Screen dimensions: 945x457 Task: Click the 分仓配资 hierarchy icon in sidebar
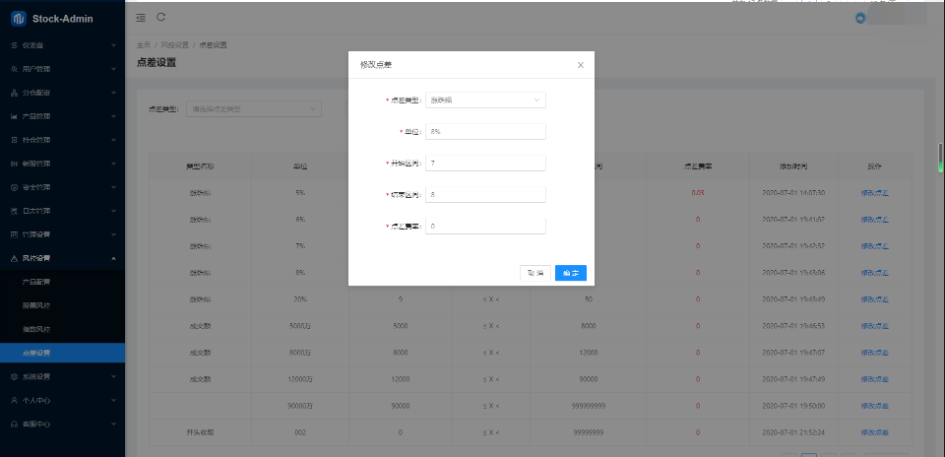click(14, 93)
